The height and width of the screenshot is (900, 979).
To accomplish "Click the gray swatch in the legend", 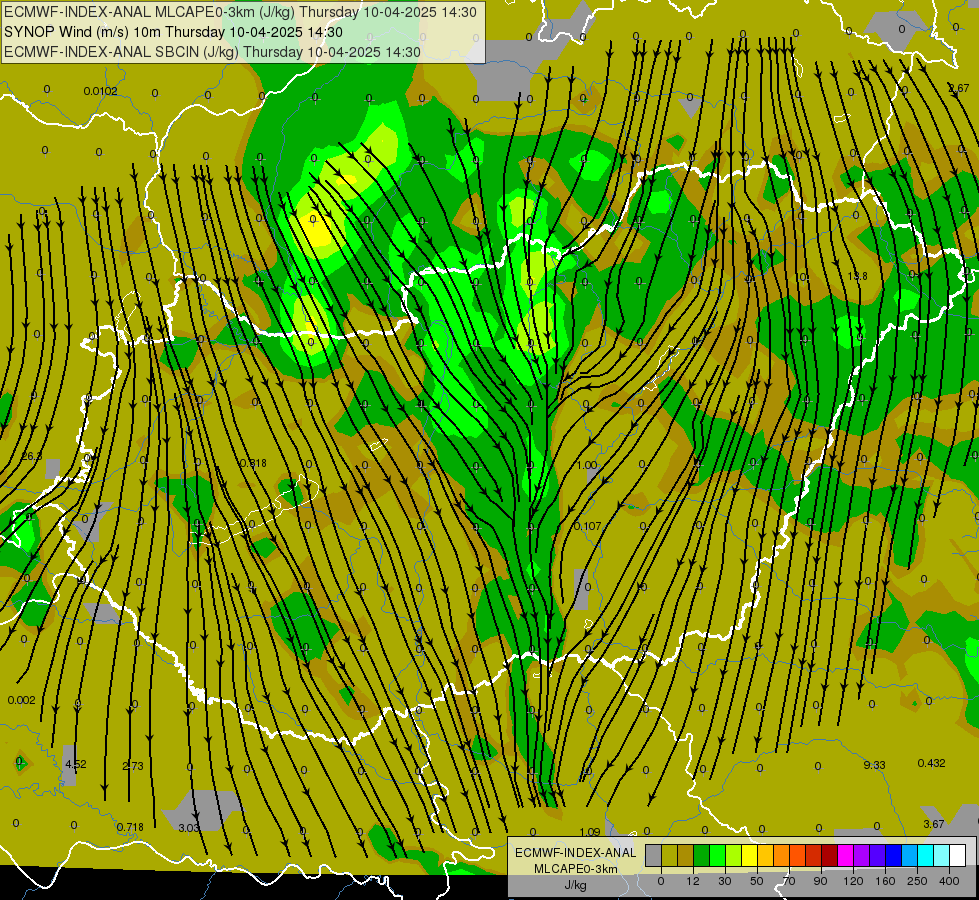I will 654,855.
